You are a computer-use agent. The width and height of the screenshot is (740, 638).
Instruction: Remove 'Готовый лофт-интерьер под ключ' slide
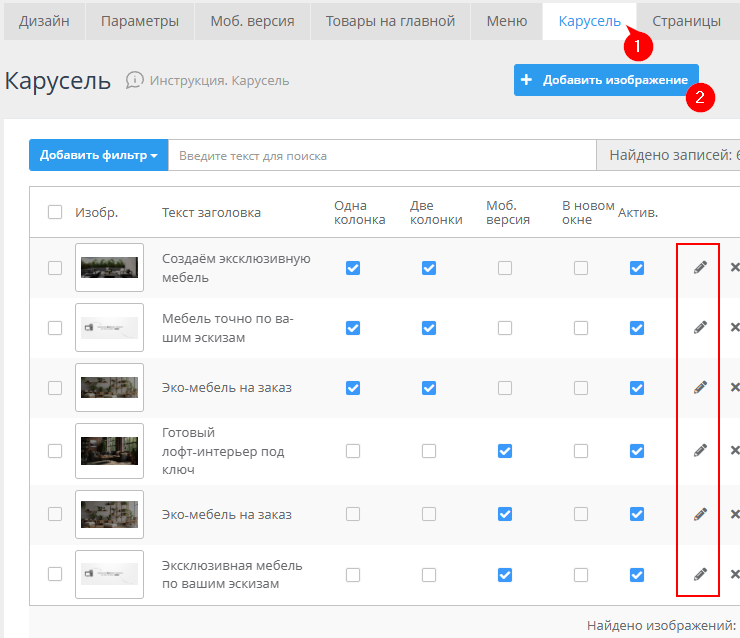pos(735,451)
